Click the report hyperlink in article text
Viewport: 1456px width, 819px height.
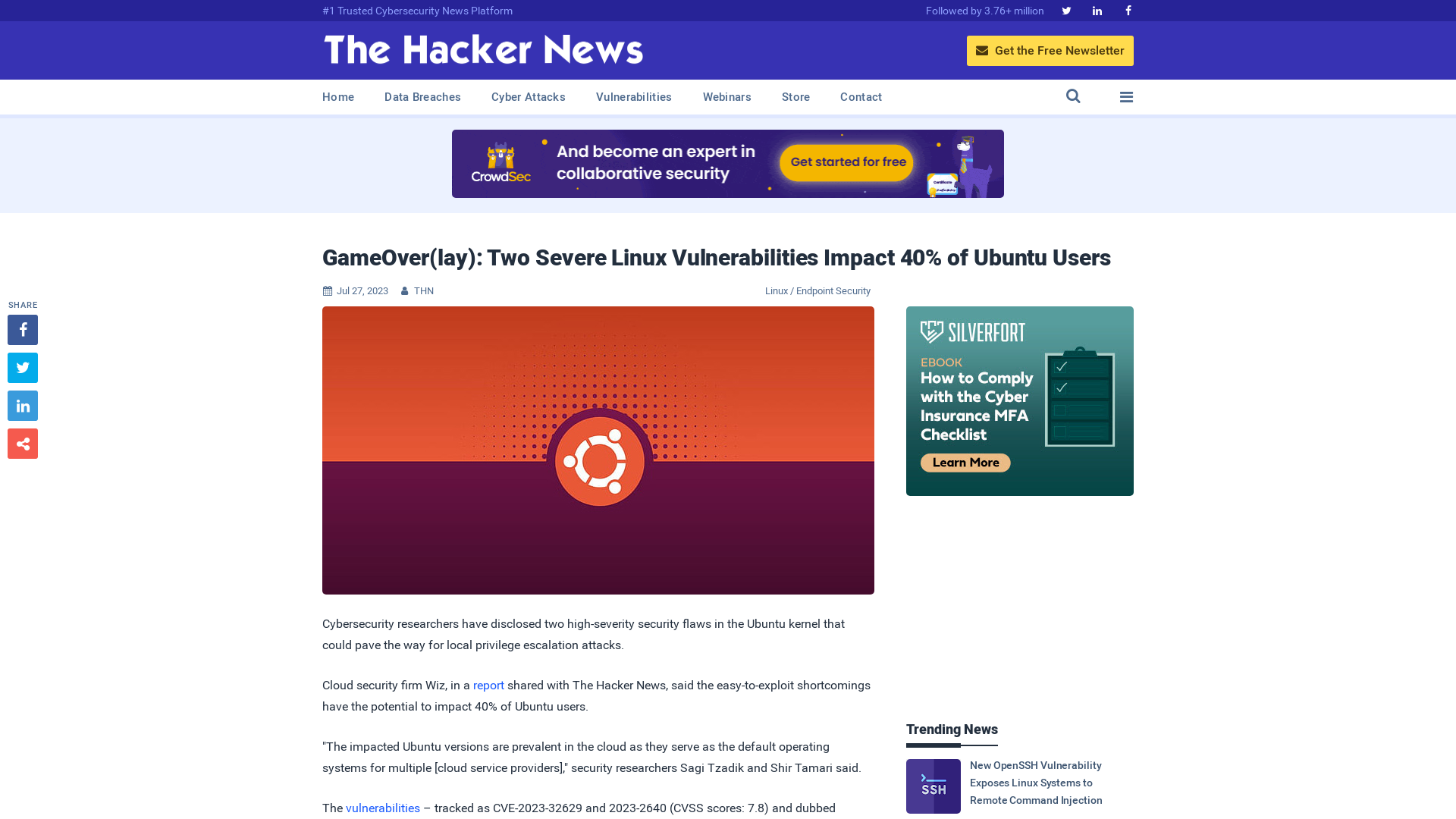coord(488,685)
